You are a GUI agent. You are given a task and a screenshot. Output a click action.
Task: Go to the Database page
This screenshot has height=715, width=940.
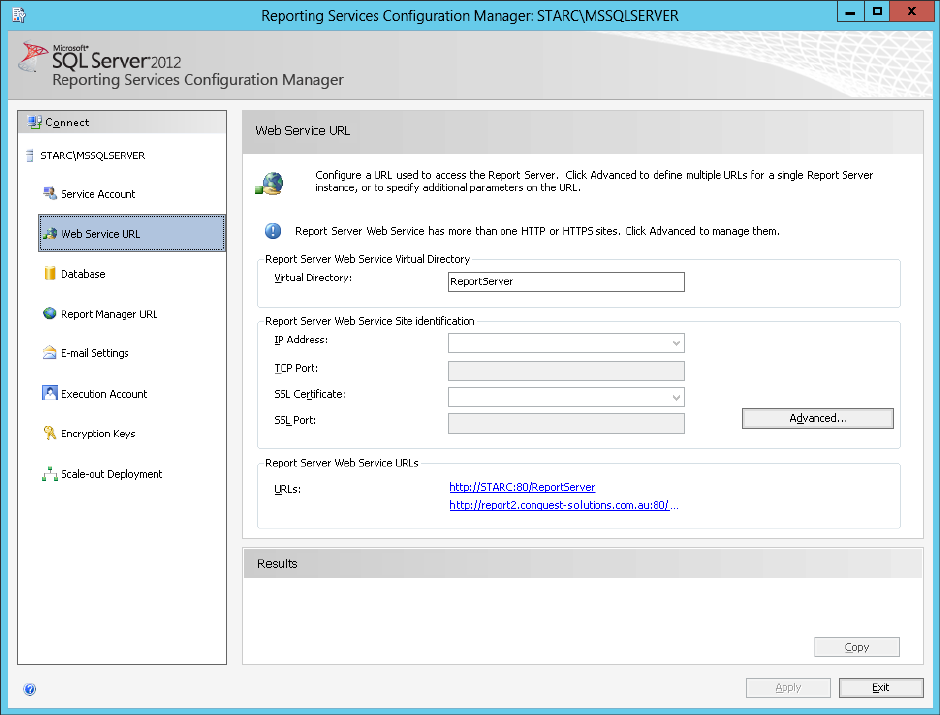coord(83,274)
